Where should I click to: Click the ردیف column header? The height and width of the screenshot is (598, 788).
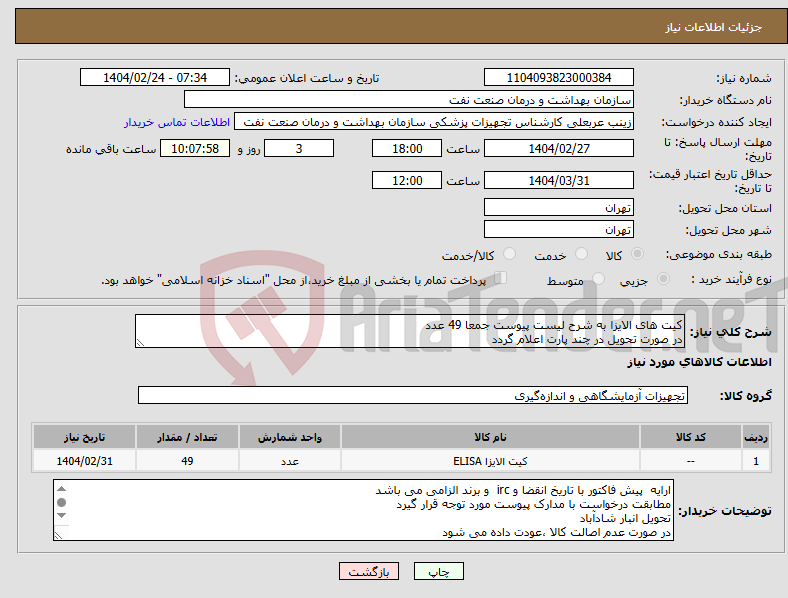coord(756,437)
